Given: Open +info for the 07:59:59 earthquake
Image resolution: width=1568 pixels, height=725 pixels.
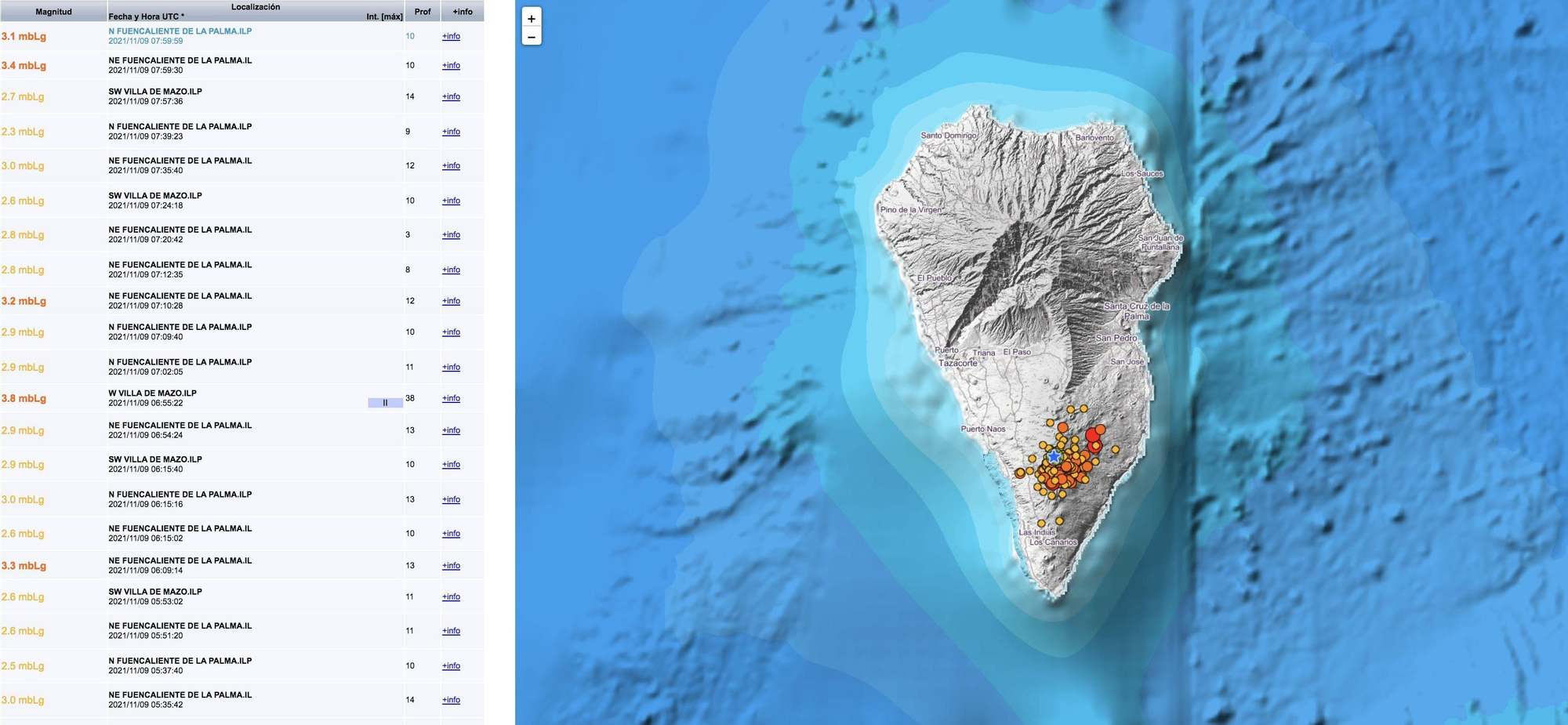Looking at the screenshot, I should 451,36.
